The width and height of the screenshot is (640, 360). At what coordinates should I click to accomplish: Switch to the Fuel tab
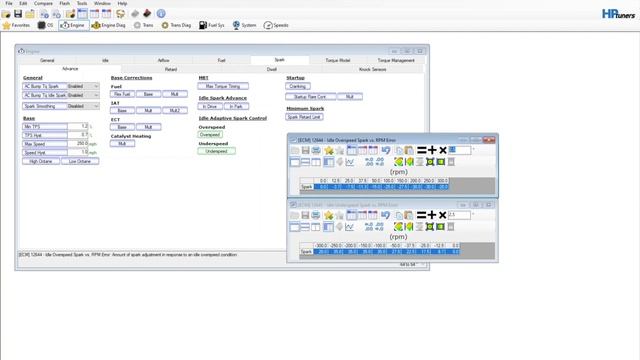[x=222, y=60]
